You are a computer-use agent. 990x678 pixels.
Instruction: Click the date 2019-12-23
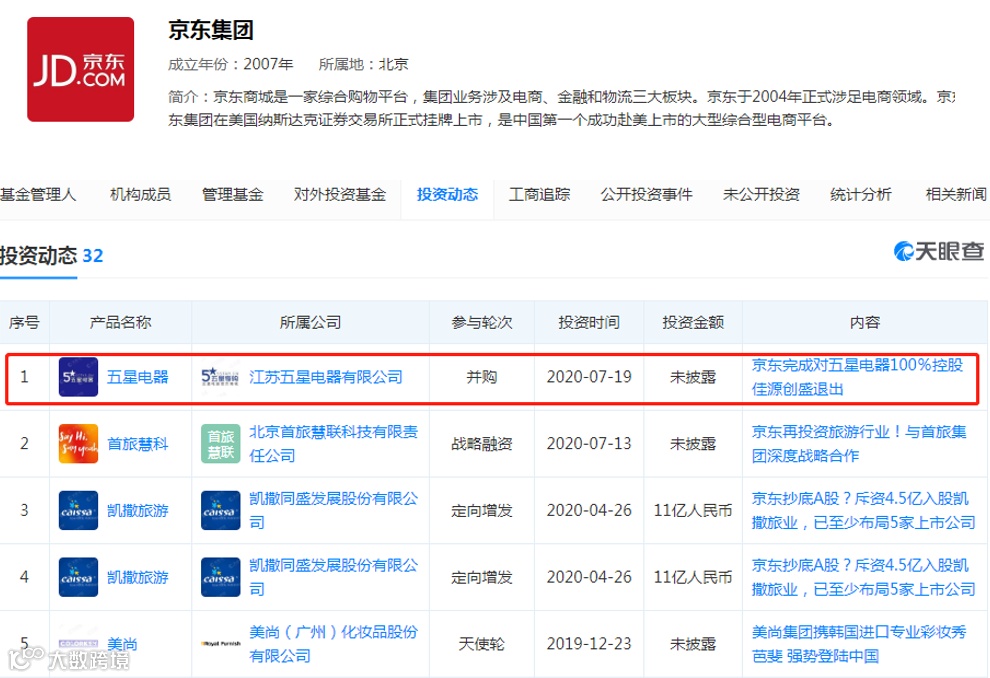pos(589,644)
